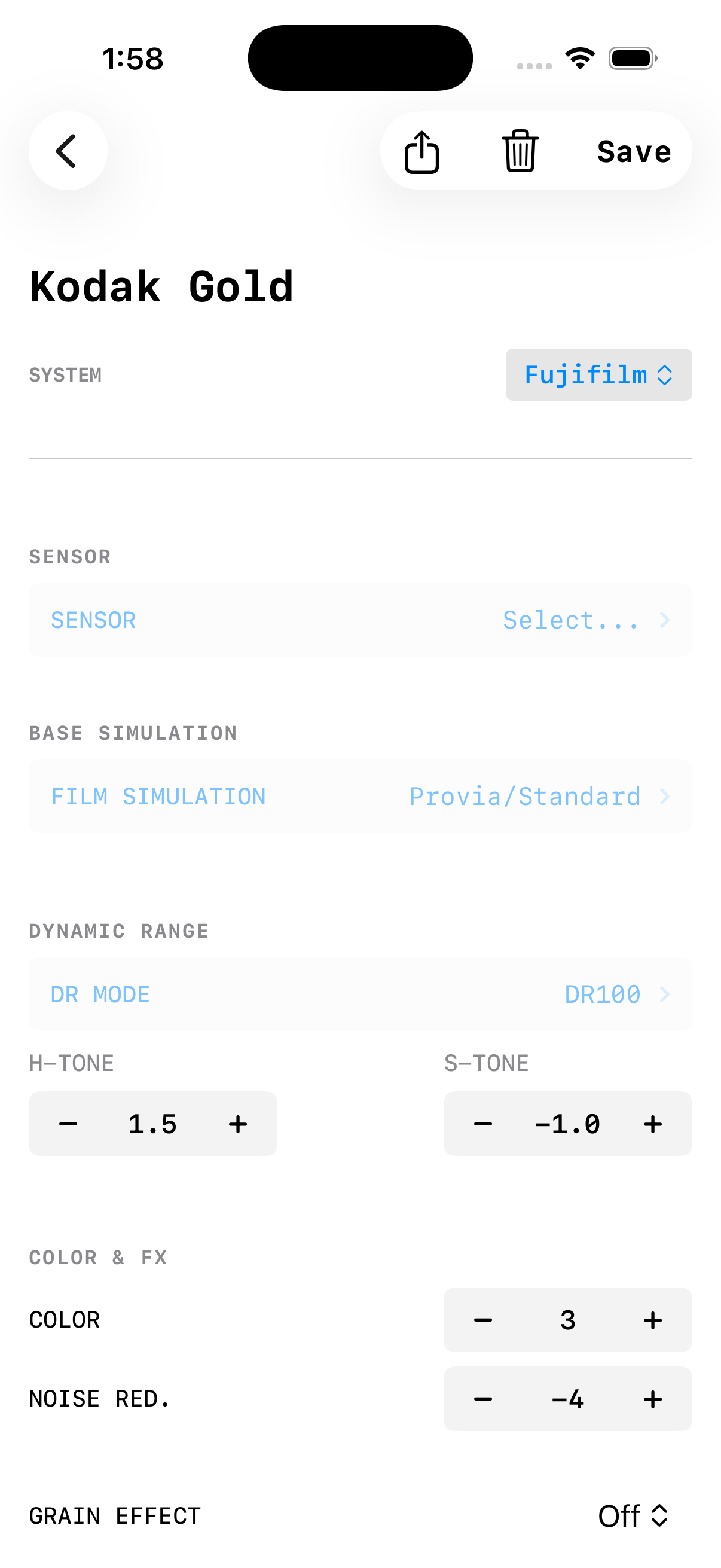This screenshot has width=721, height=1568.
Task: Open the Grain Effect picker set to Off
Action: coord(634,1515)
